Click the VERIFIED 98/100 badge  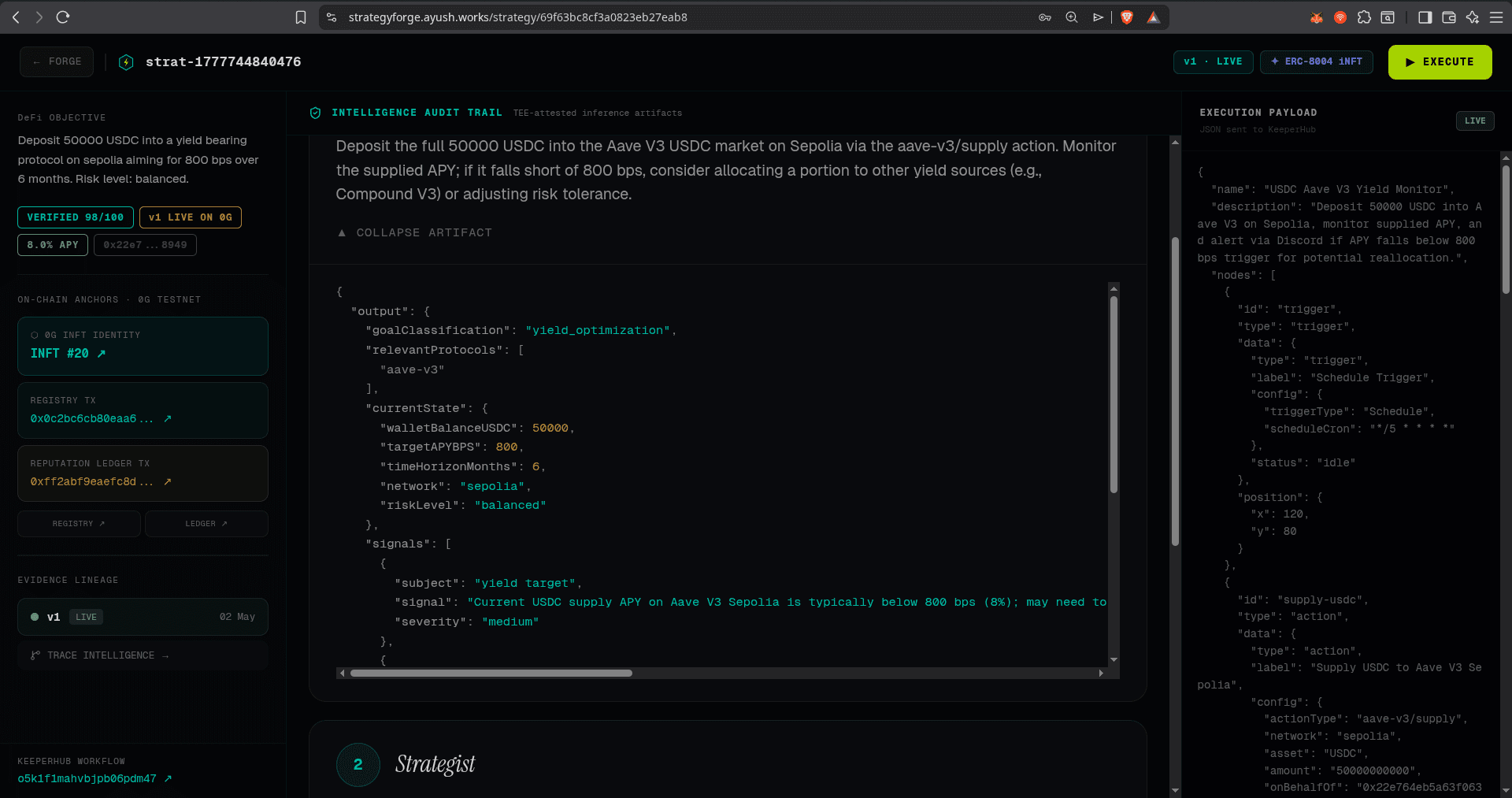click(x=76, y=217)
